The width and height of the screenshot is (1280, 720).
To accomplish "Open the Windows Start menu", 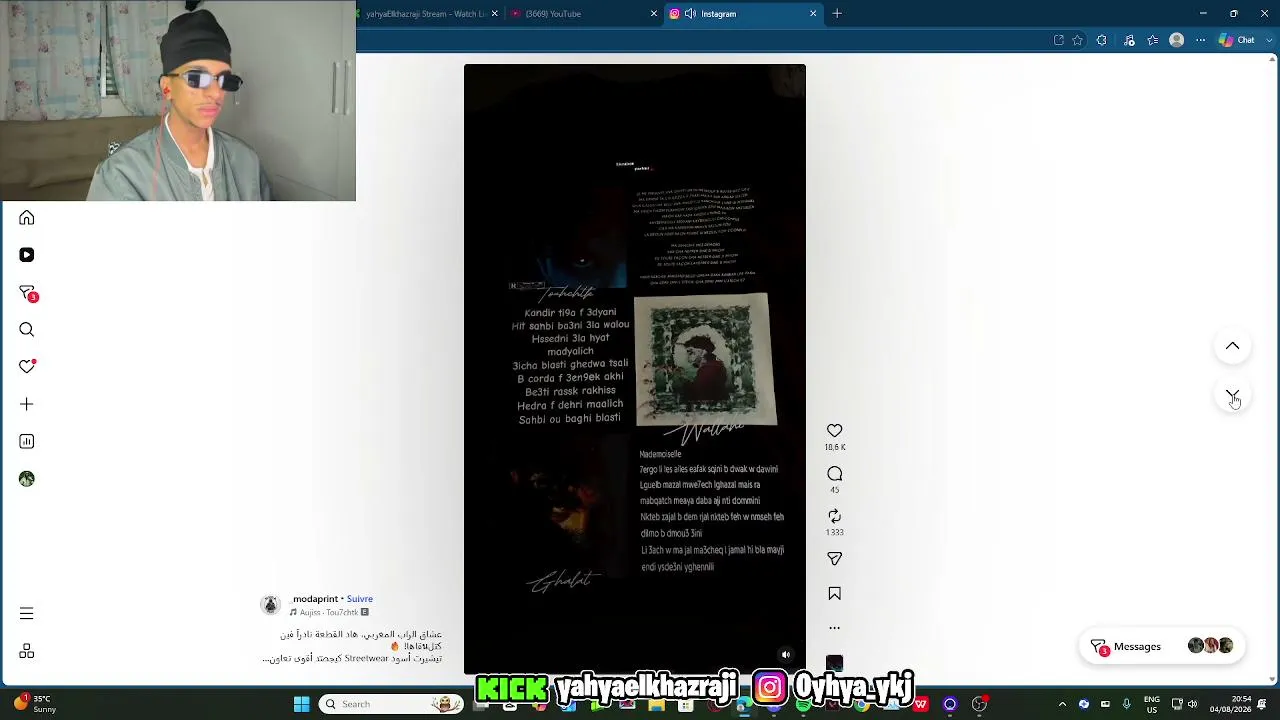I will [301, 704].
